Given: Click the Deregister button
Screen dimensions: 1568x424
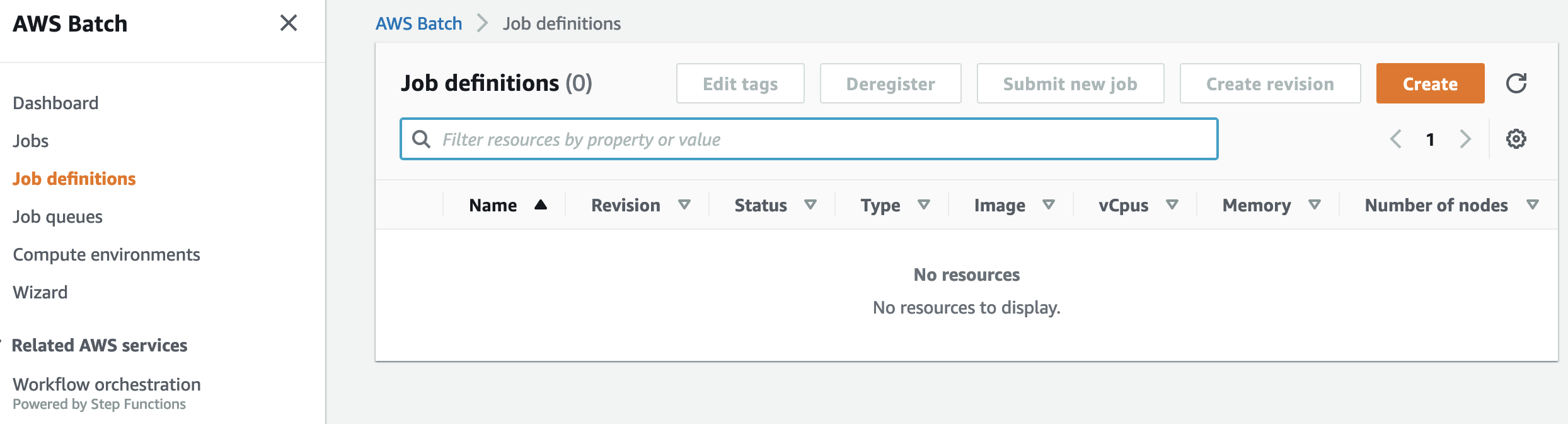Looking at the screenshot, I should coord(891,83).
